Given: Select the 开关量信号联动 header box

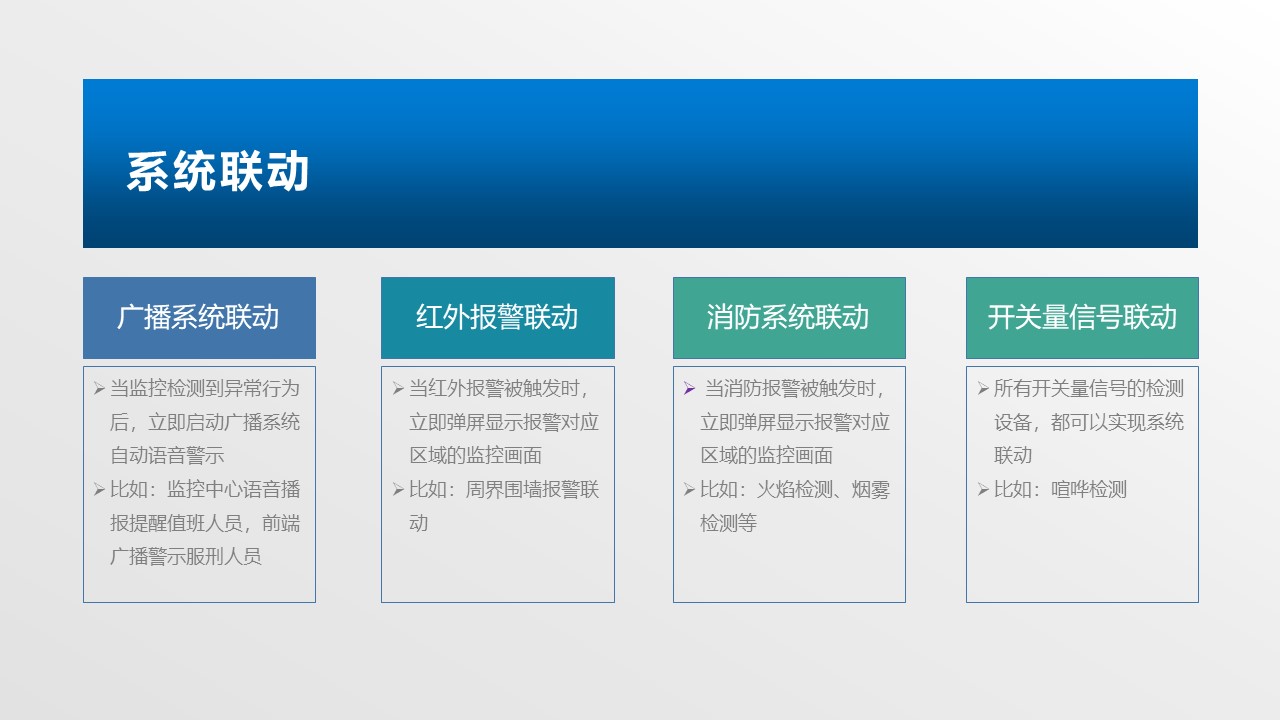Looking at the screenshot, I should 1081,318.
